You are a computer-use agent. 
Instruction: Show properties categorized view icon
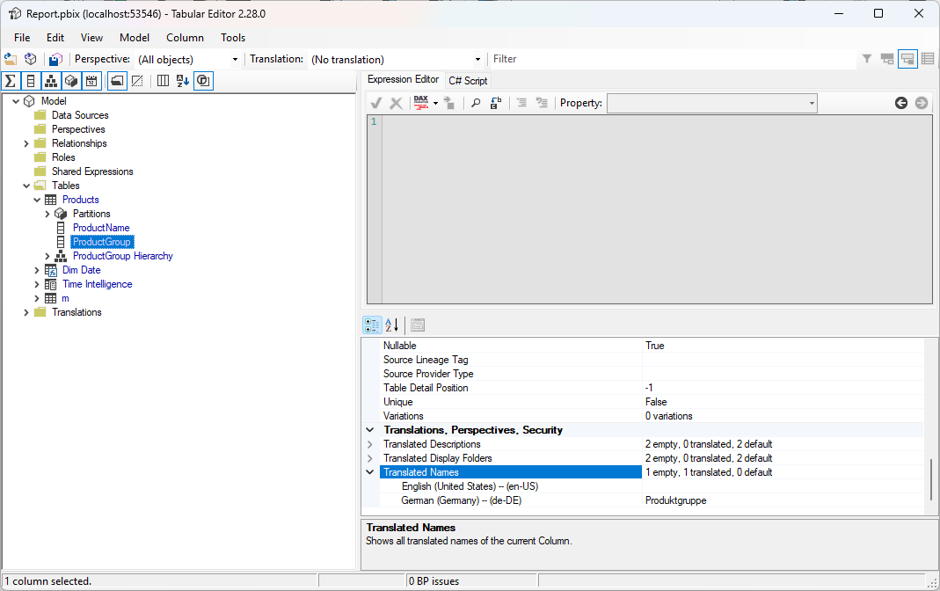tap(372, 325)
